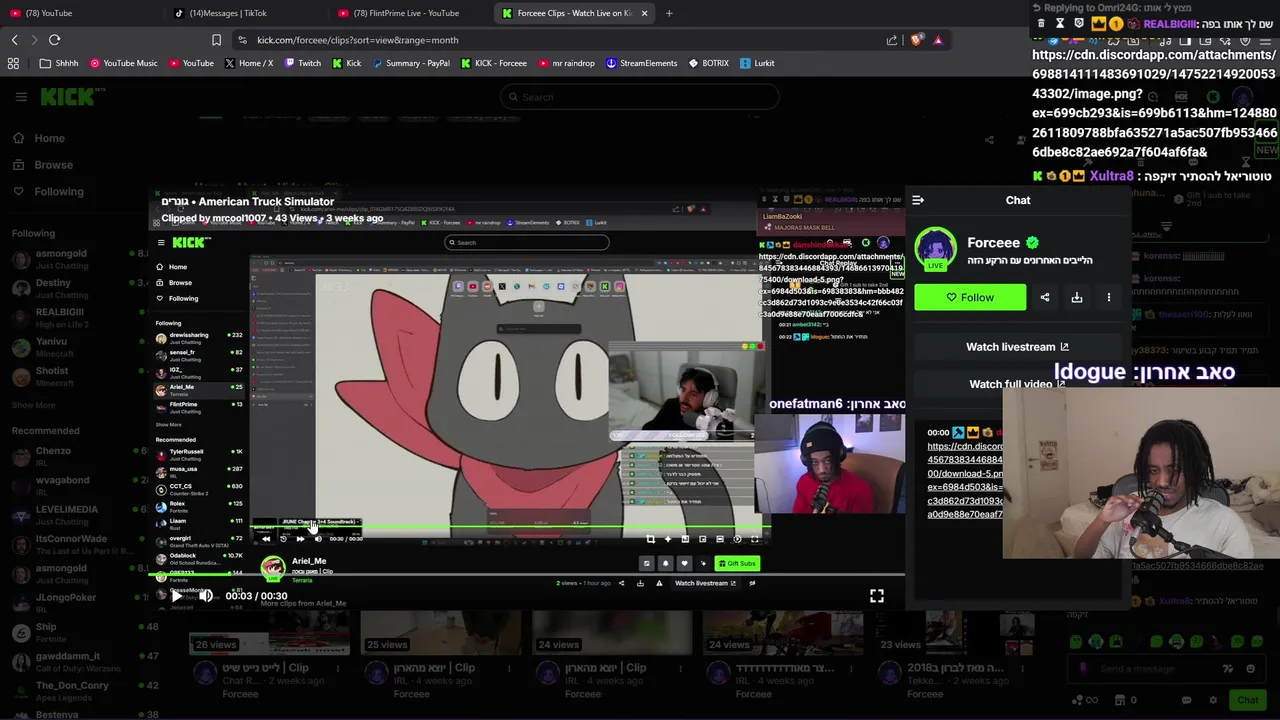Viewport: 1280px width, 720px height.
Task: Open Home / X bookmark
Action: [249, 63]
